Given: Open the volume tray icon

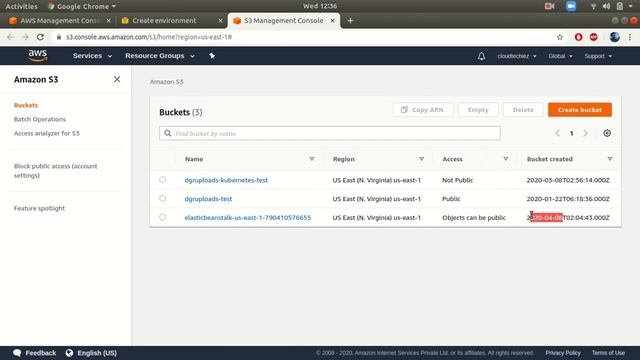Looking at the screenshot, I should point(607,6).
